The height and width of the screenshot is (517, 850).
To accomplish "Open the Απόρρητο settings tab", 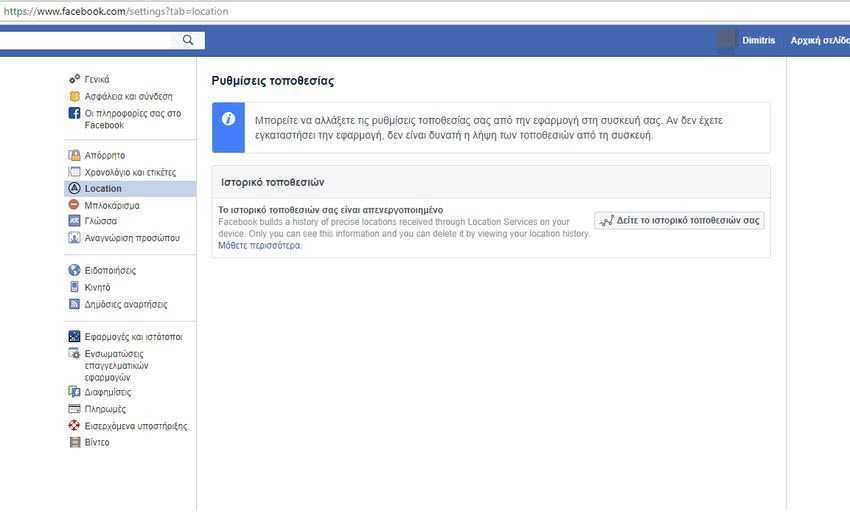I will [105, 155].
